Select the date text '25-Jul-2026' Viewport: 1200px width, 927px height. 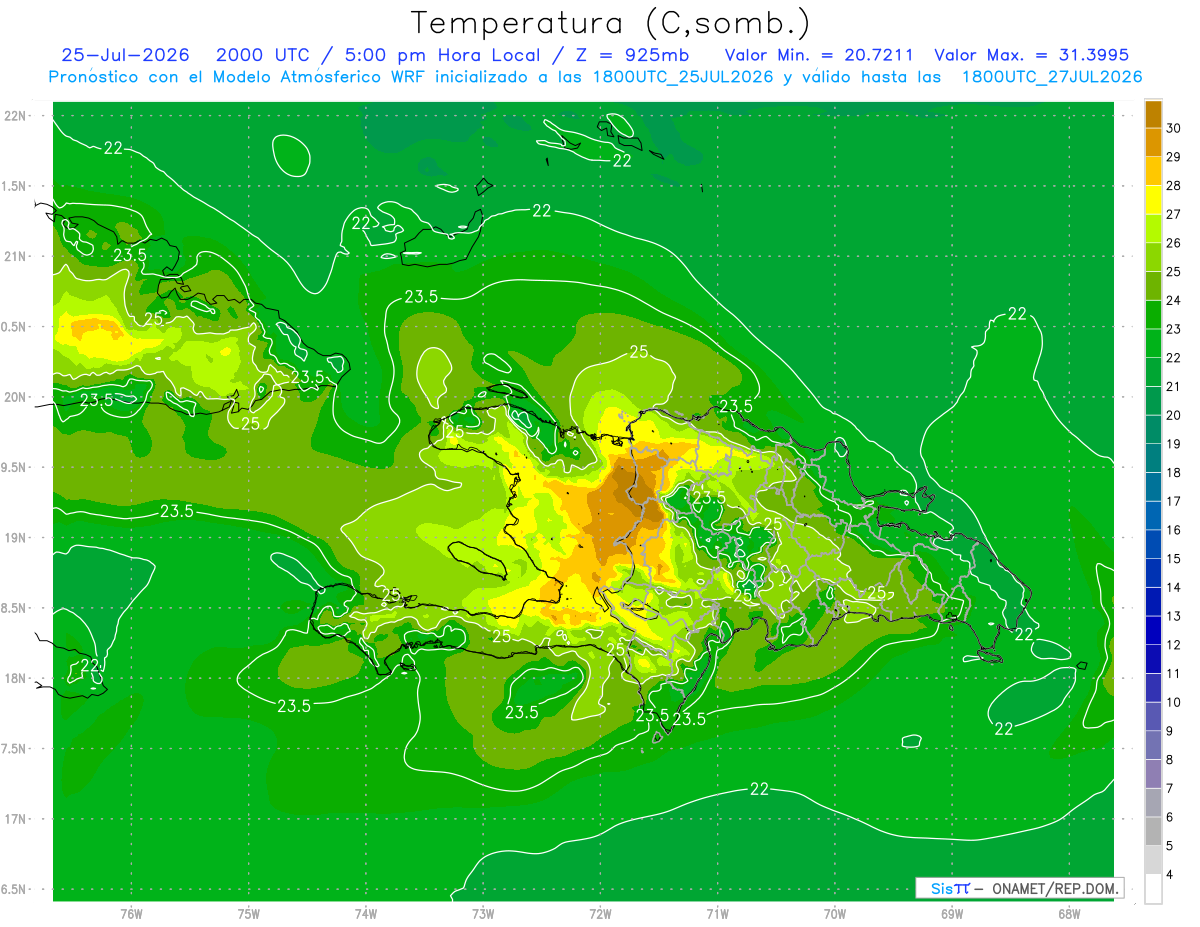point(125,55)
